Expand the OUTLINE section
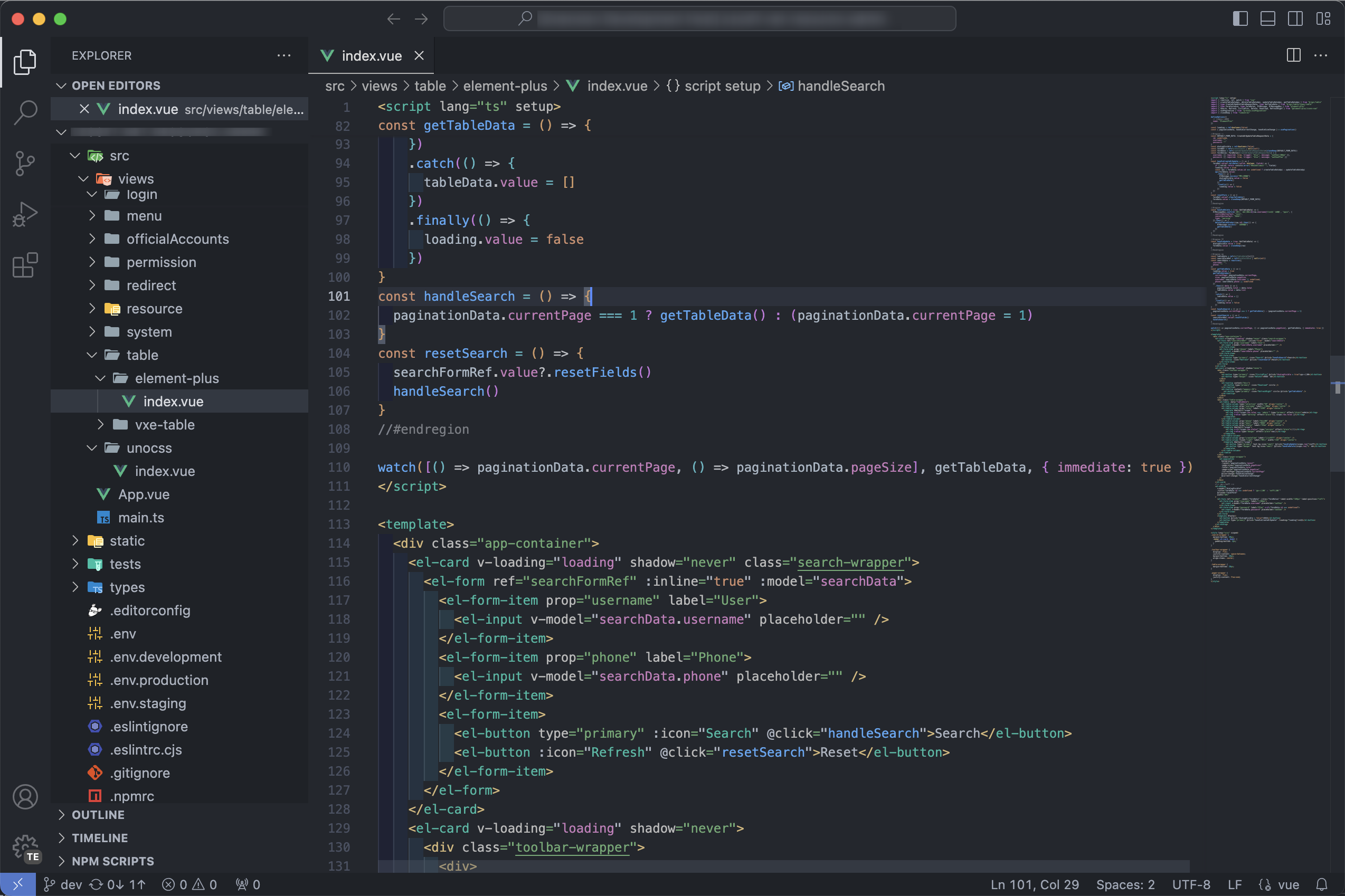 coord(98,814)
